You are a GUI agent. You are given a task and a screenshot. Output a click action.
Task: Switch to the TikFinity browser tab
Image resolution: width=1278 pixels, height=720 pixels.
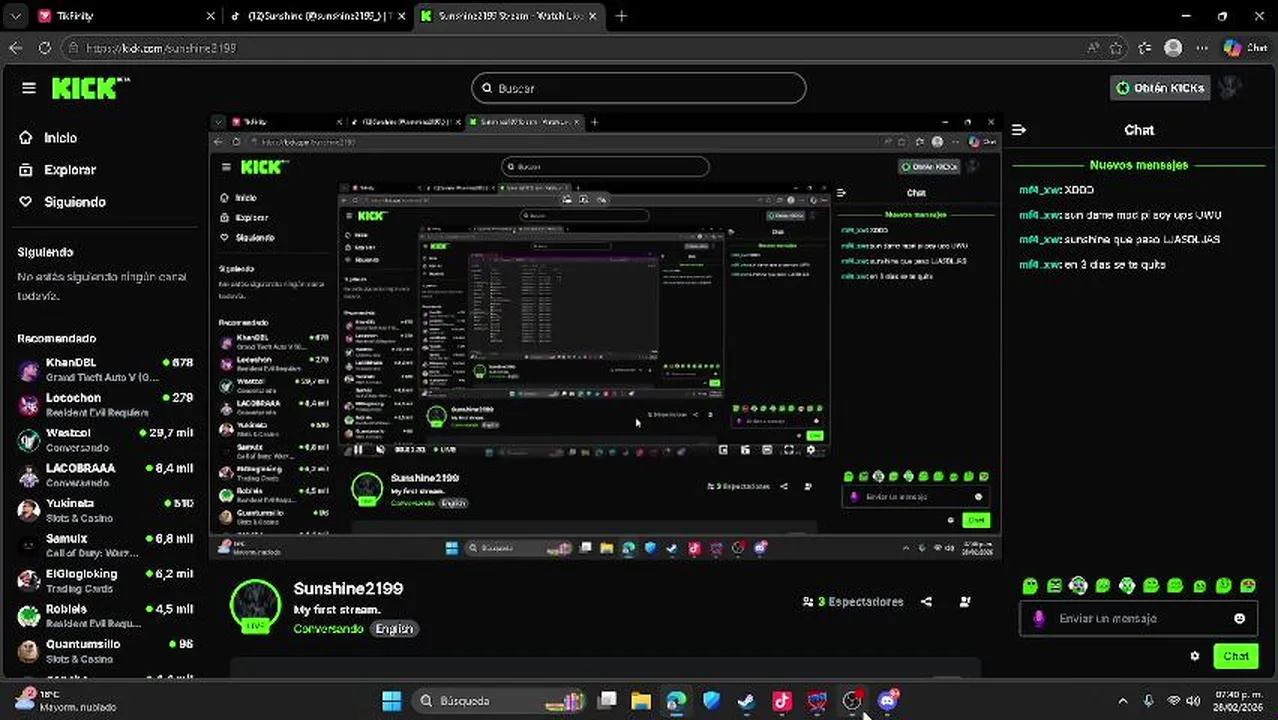pyautogui.click(x=125, y=16)
